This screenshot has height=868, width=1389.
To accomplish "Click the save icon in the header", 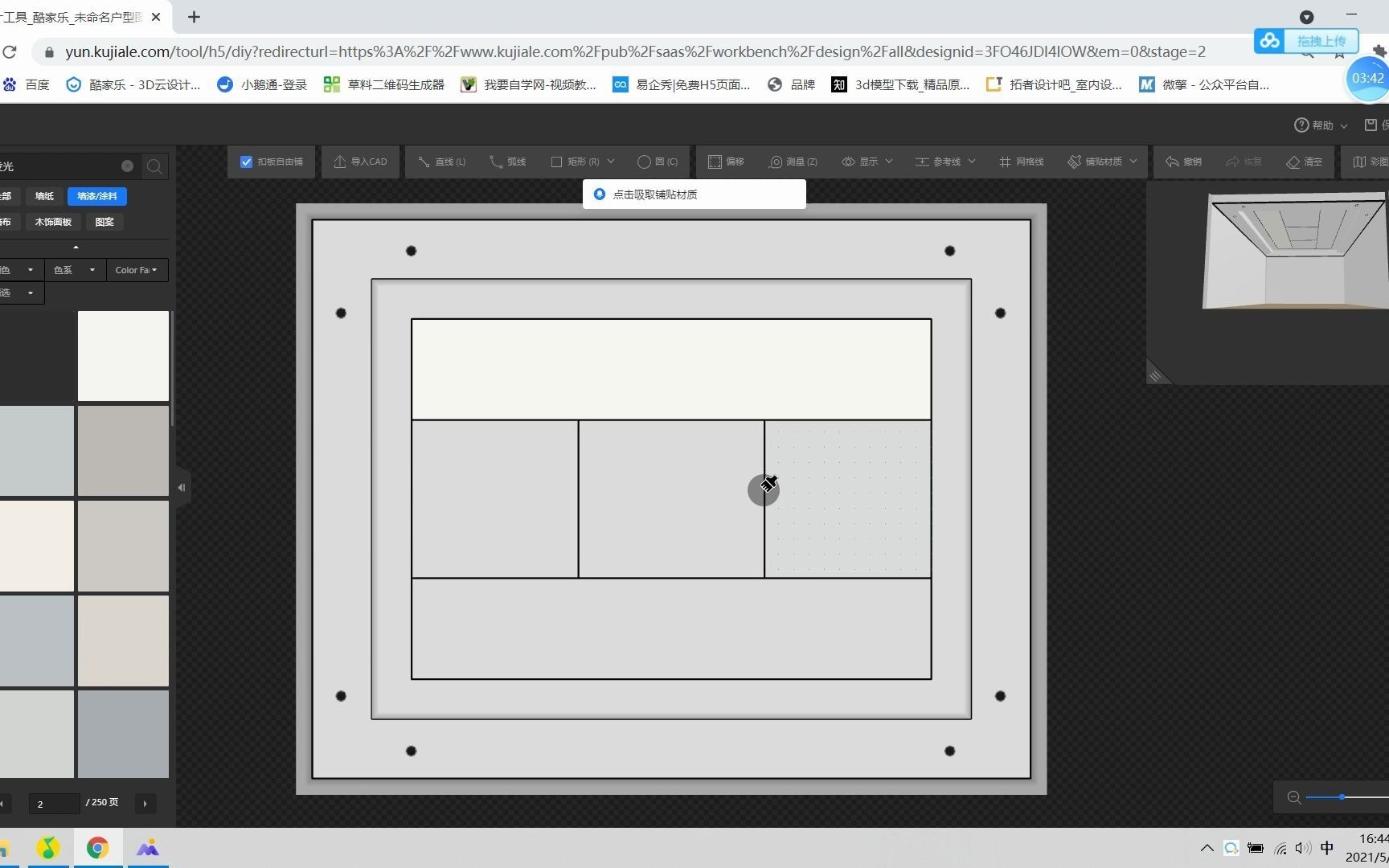I will tap(1371, 125).
